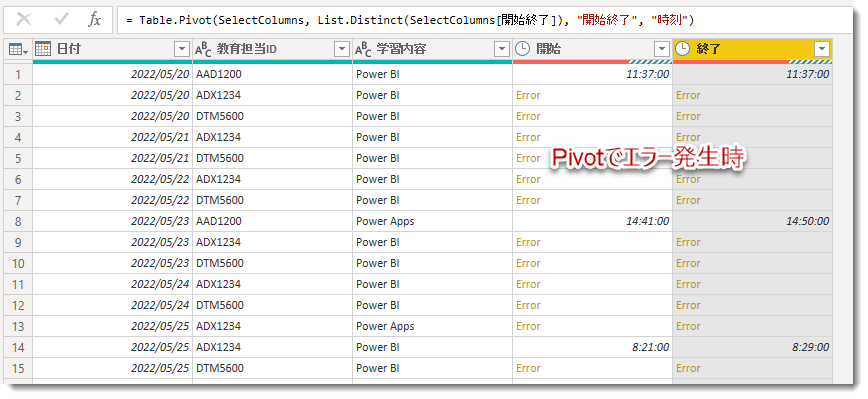Click the ABC type icon of 教育担当ID
This screenshot has height=399, width=868.
(x=203, y=50)
